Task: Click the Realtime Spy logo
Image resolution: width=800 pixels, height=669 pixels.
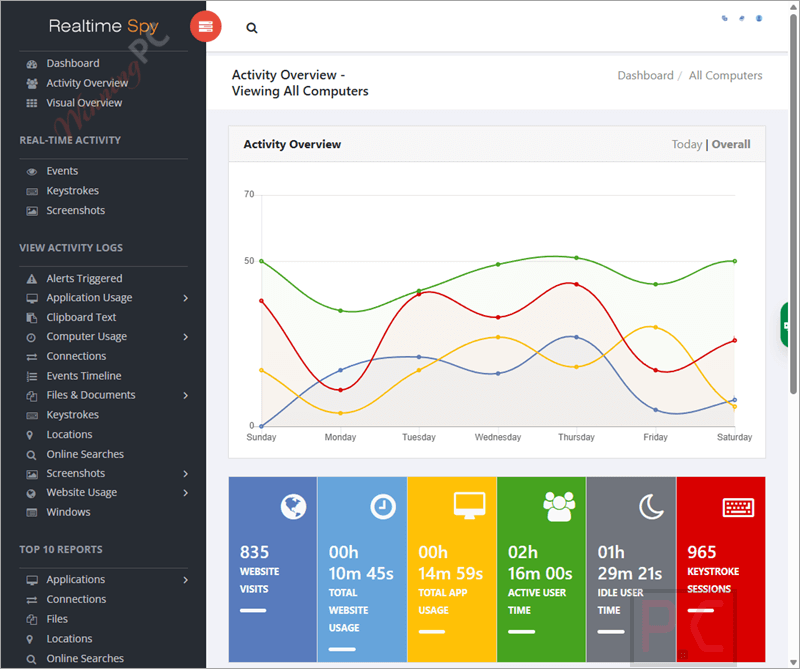Action: coord(104,26)
